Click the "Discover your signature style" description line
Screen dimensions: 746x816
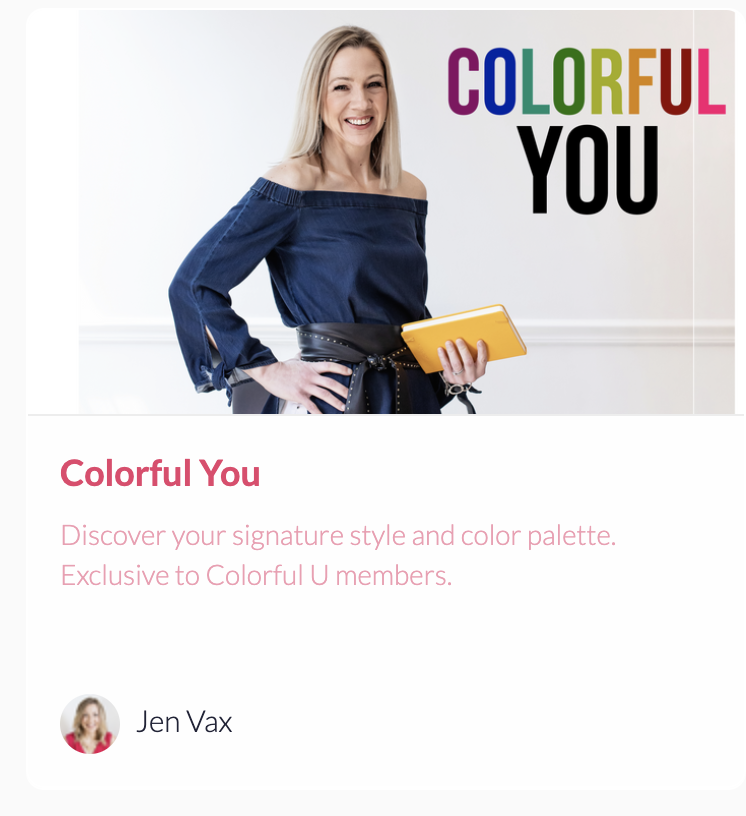tap(338, 536)
